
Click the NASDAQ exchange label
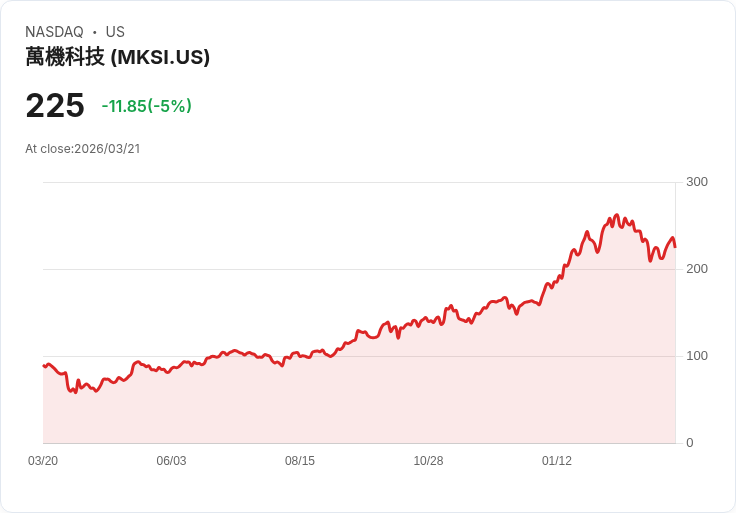click(x=54, y=32)
